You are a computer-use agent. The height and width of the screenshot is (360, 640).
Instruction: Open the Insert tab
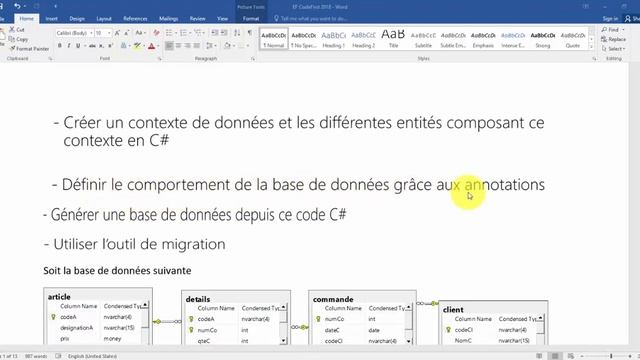(x=51, y=18)
